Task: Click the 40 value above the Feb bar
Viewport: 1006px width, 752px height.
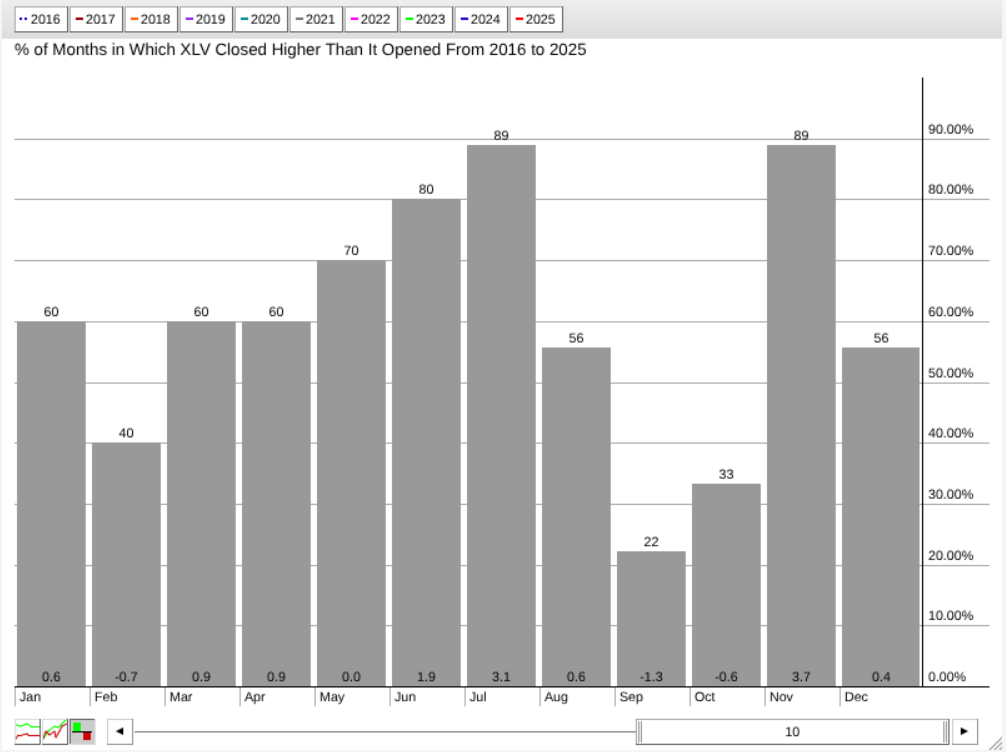Action: 126,433
